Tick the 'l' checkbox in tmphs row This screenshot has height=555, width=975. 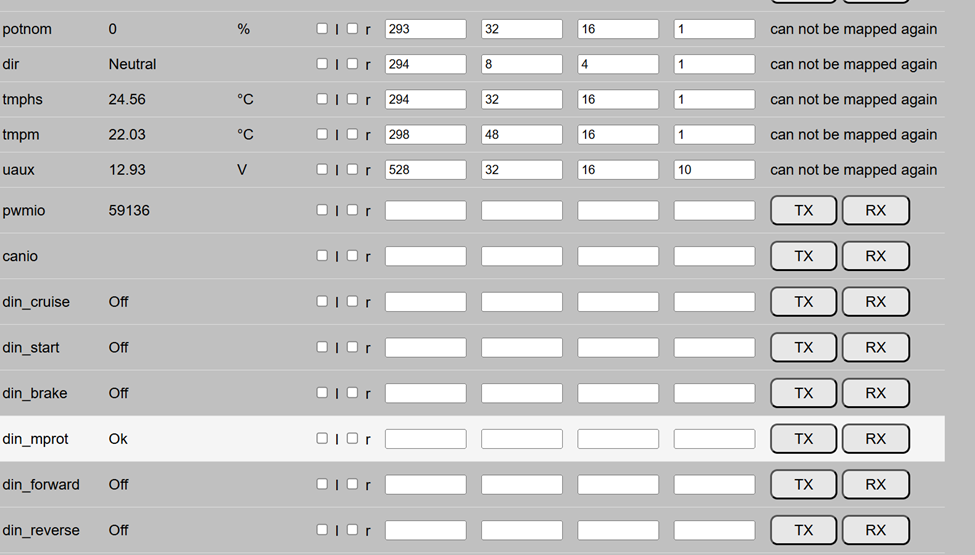(x=322, y=99)
